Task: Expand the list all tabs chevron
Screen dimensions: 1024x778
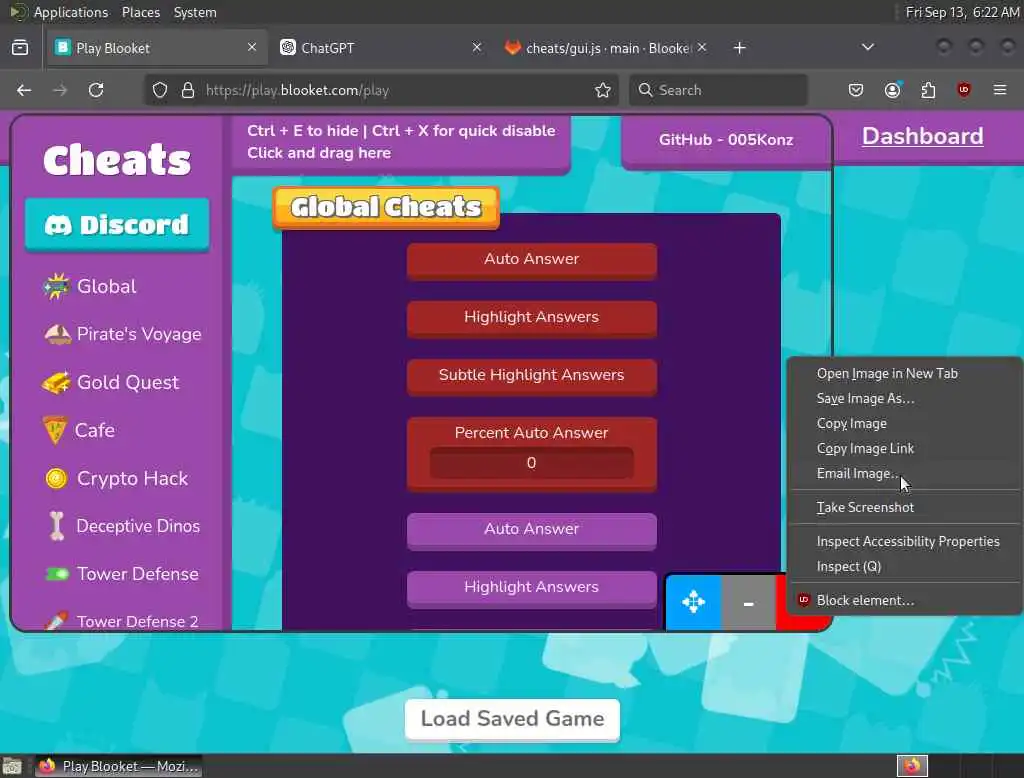Action: point(867,47)
